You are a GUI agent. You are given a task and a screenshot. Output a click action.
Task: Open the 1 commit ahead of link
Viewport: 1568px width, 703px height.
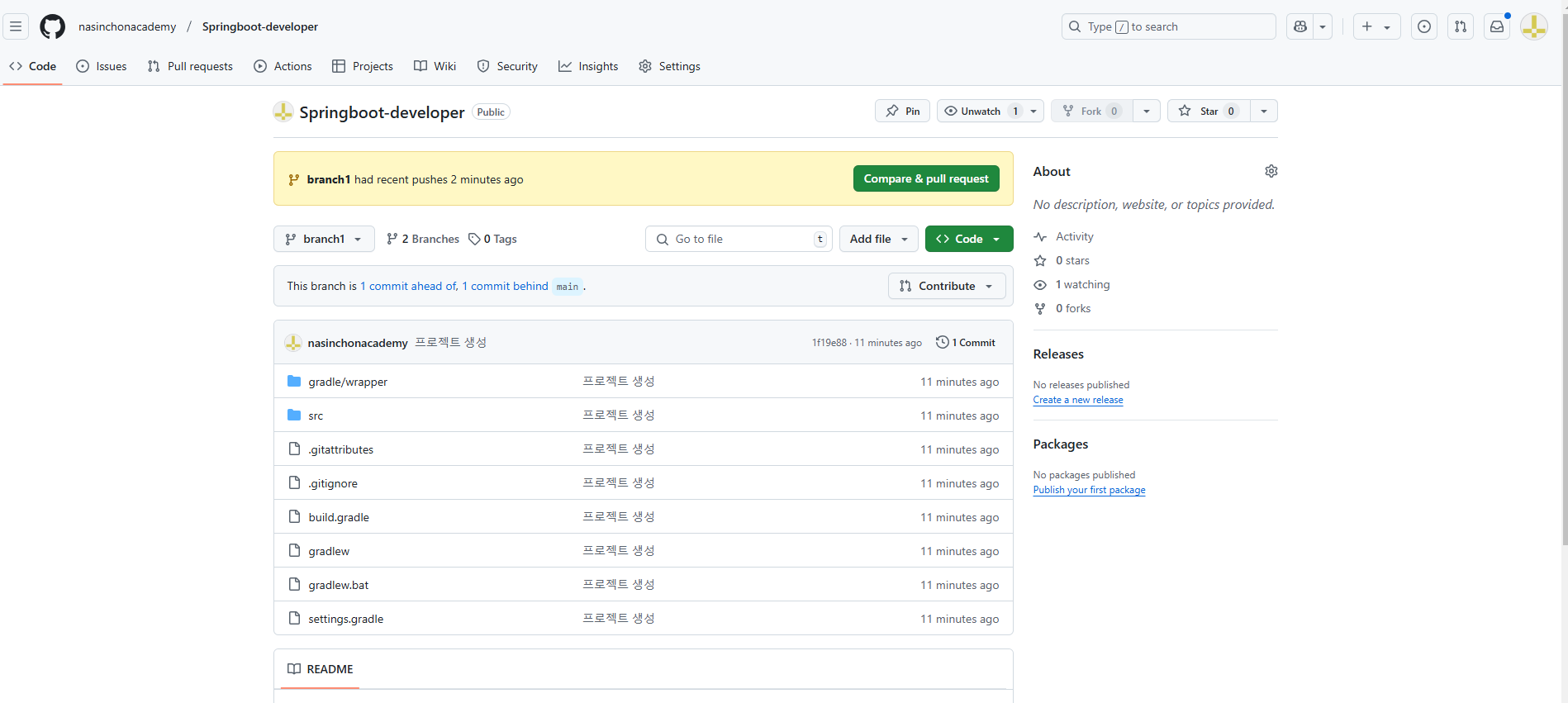click(409, 286)
